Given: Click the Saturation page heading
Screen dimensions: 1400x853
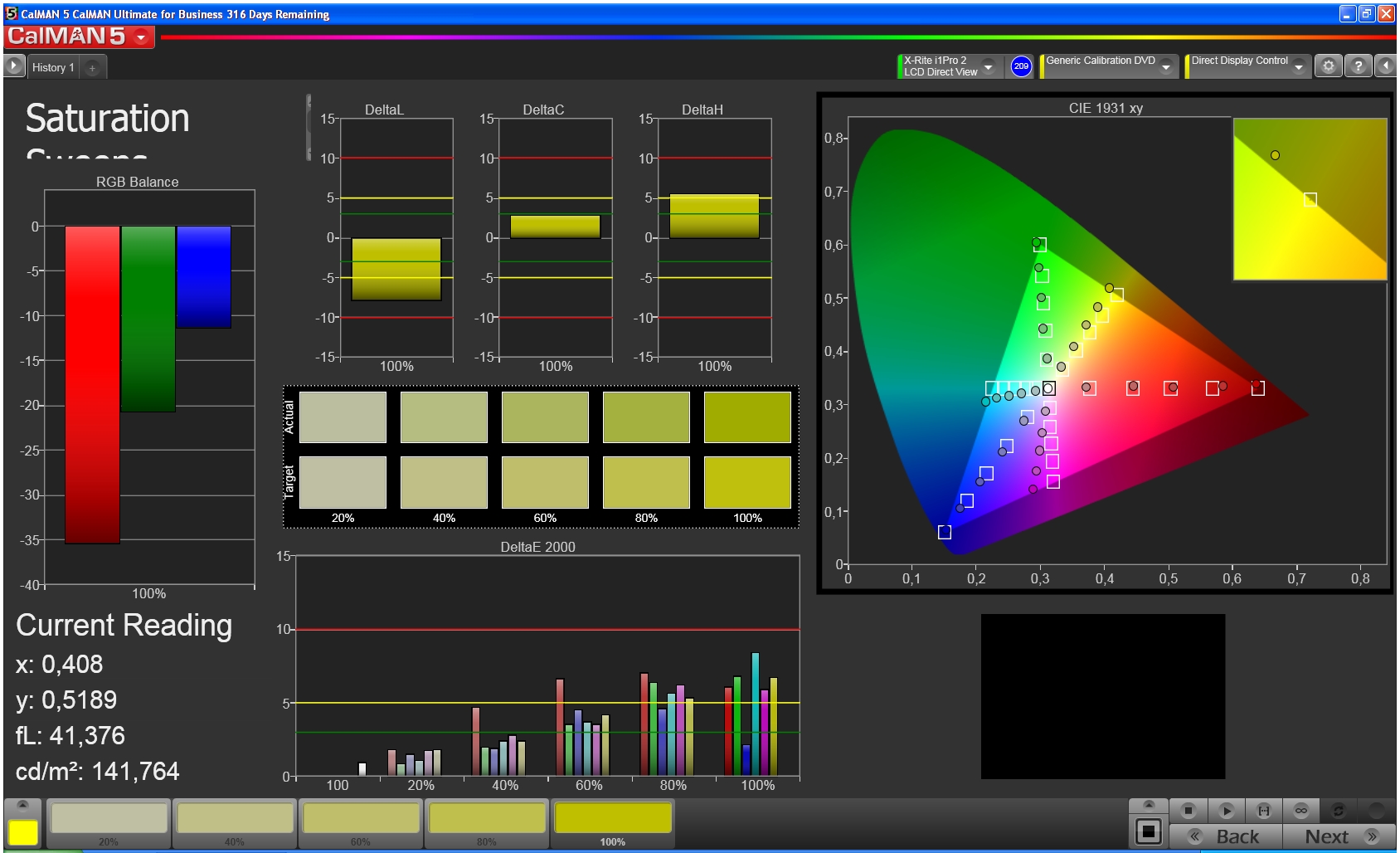Looking at the screenshot, I should tap(108, 118).
